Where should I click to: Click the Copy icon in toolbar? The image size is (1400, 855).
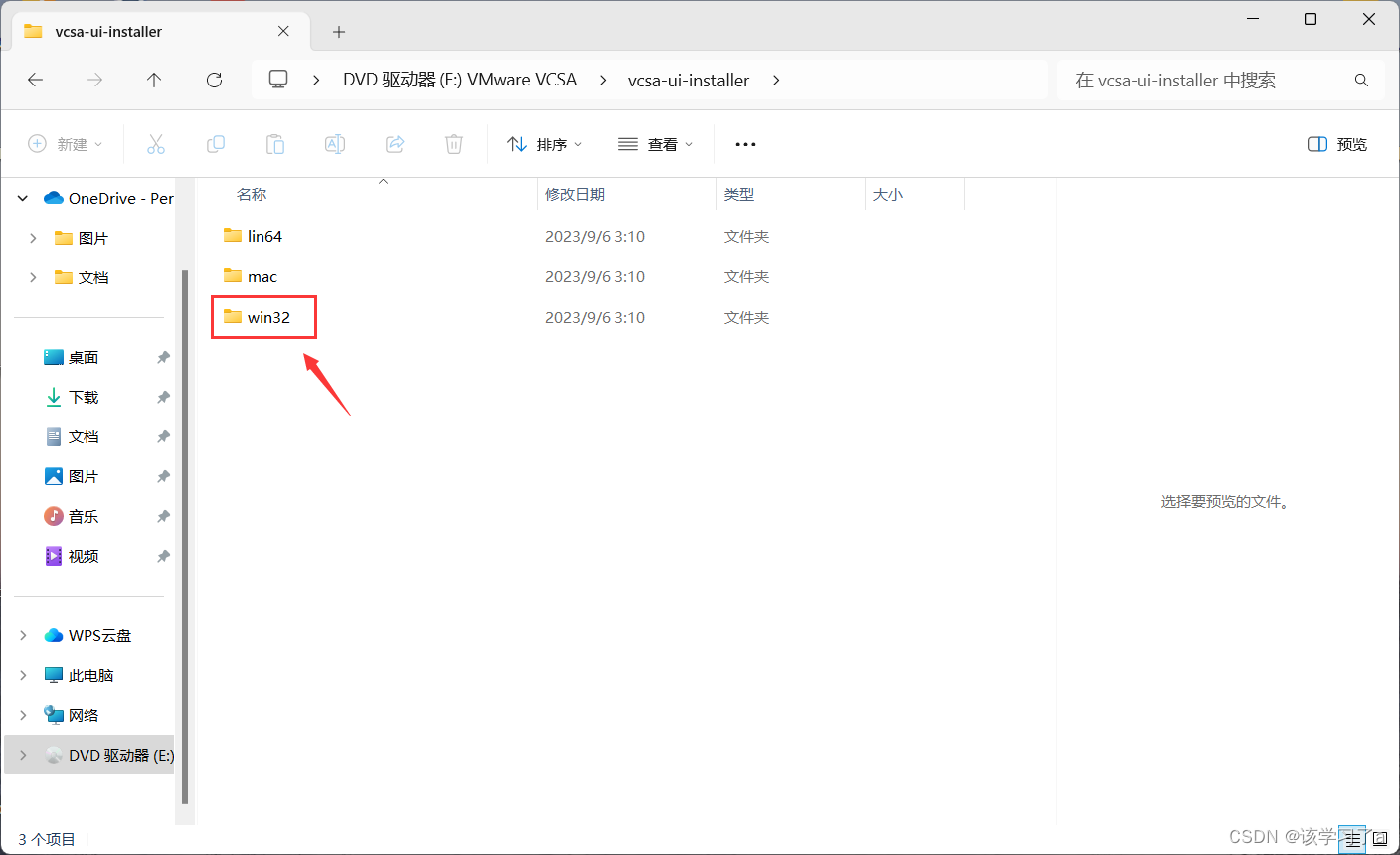(216, 144)
